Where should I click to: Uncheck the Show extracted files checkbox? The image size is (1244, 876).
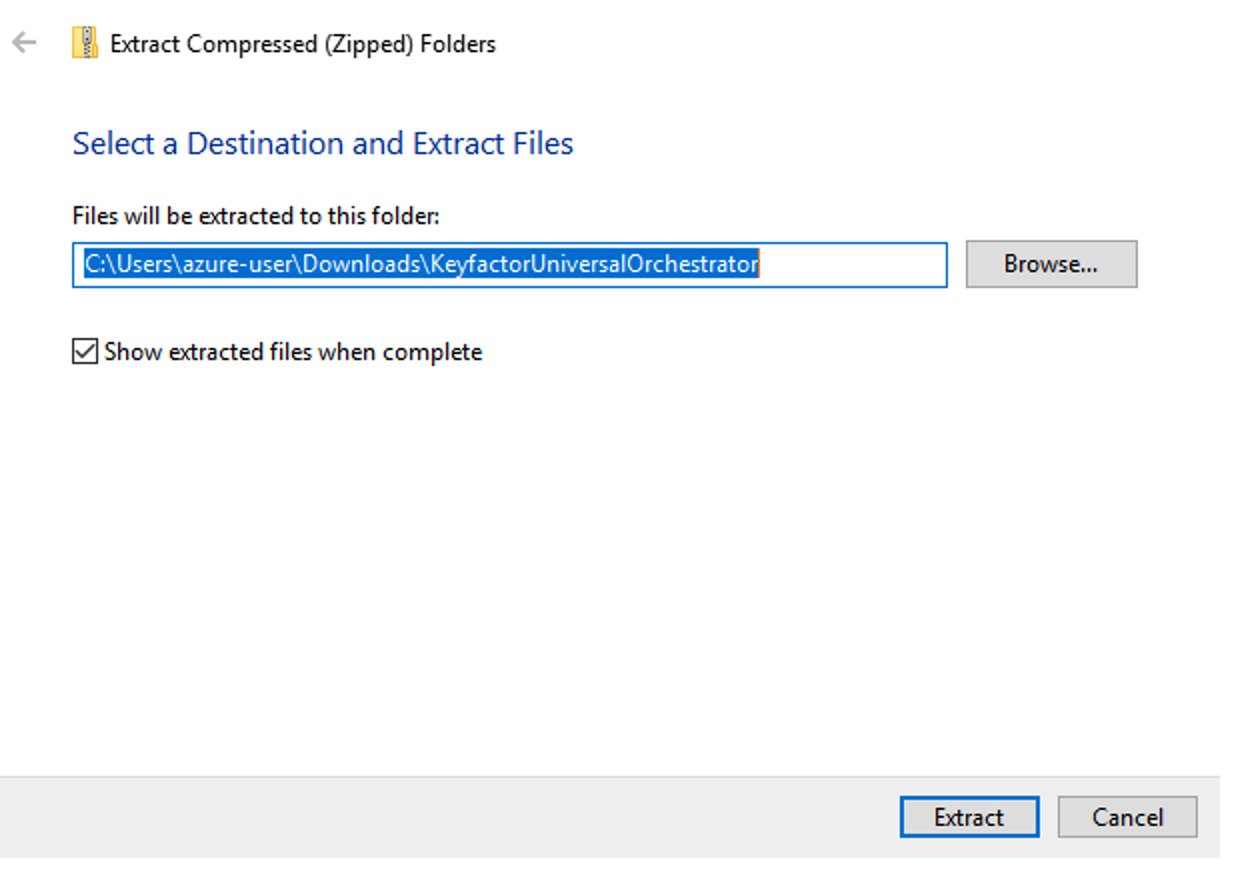click(x=85, y=352)
